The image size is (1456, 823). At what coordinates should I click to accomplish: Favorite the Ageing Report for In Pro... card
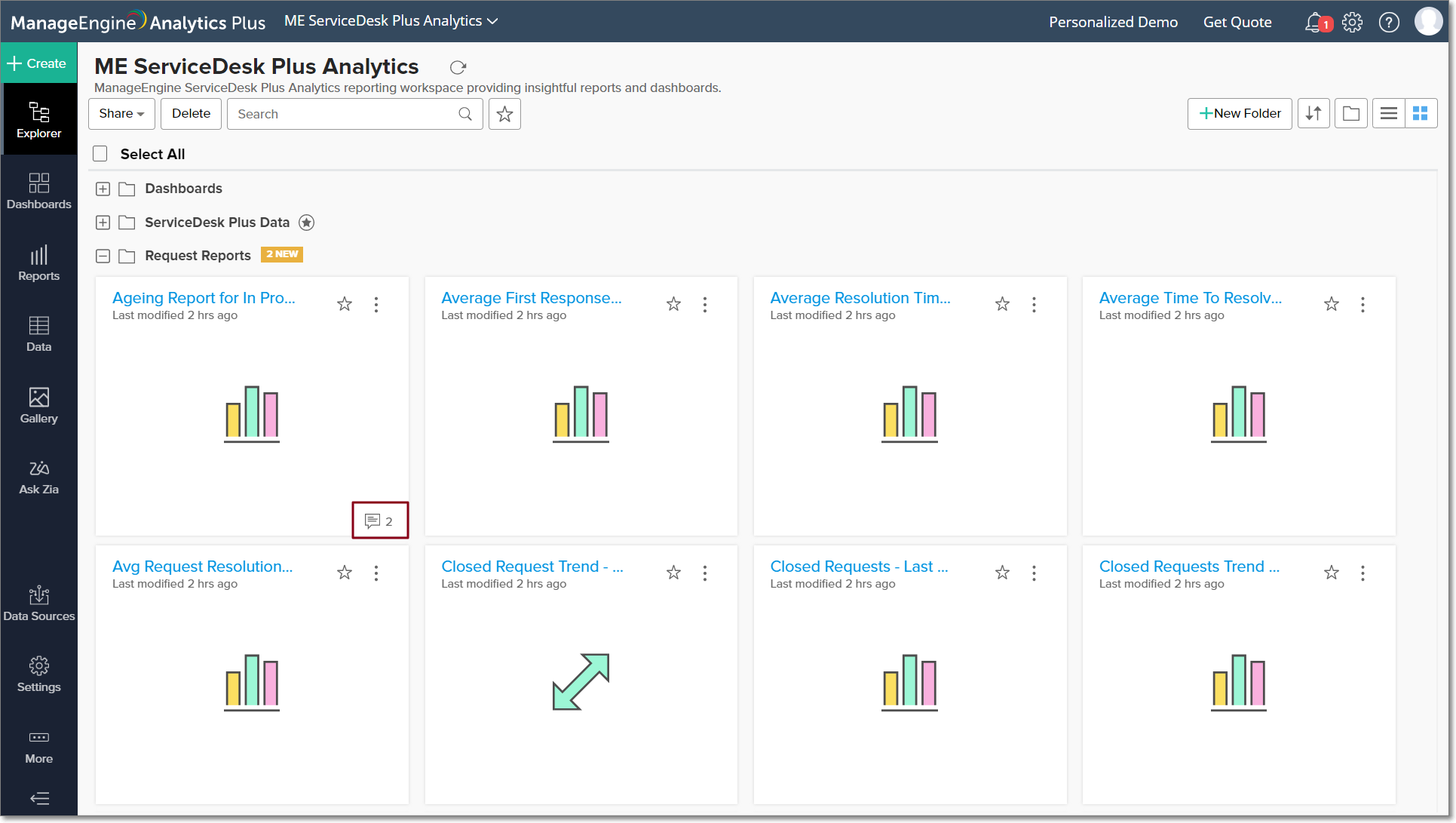(345, 304)
